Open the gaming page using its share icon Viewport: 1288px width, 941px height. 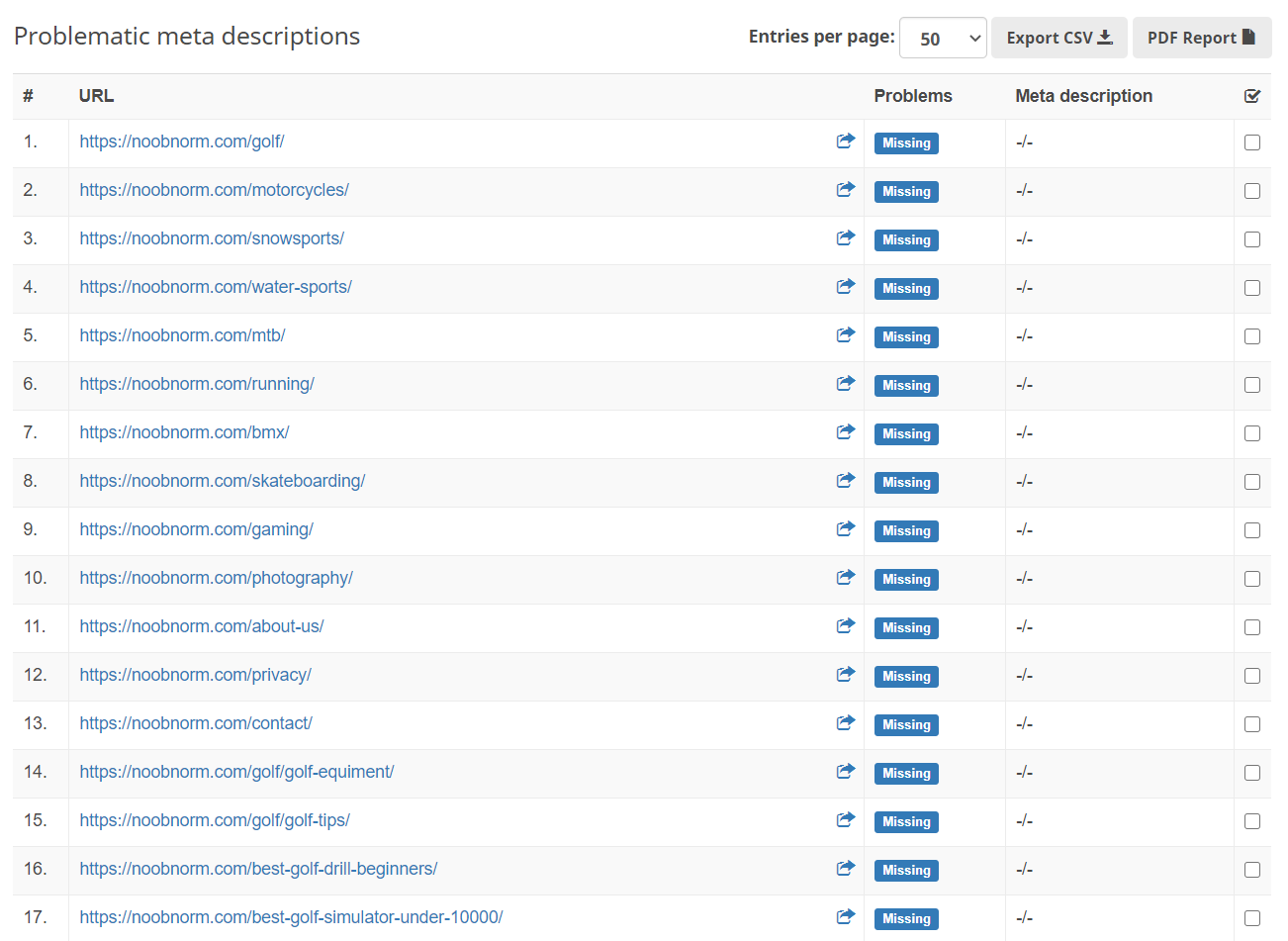(846, 528)
